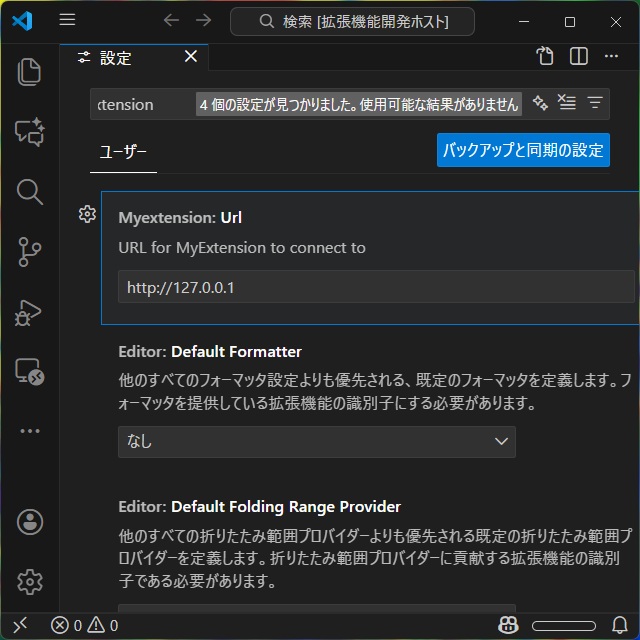Viewport: 640px width, 640px height.
Task: Open the Explorer view in activity bar
Action: pos(29,71)
